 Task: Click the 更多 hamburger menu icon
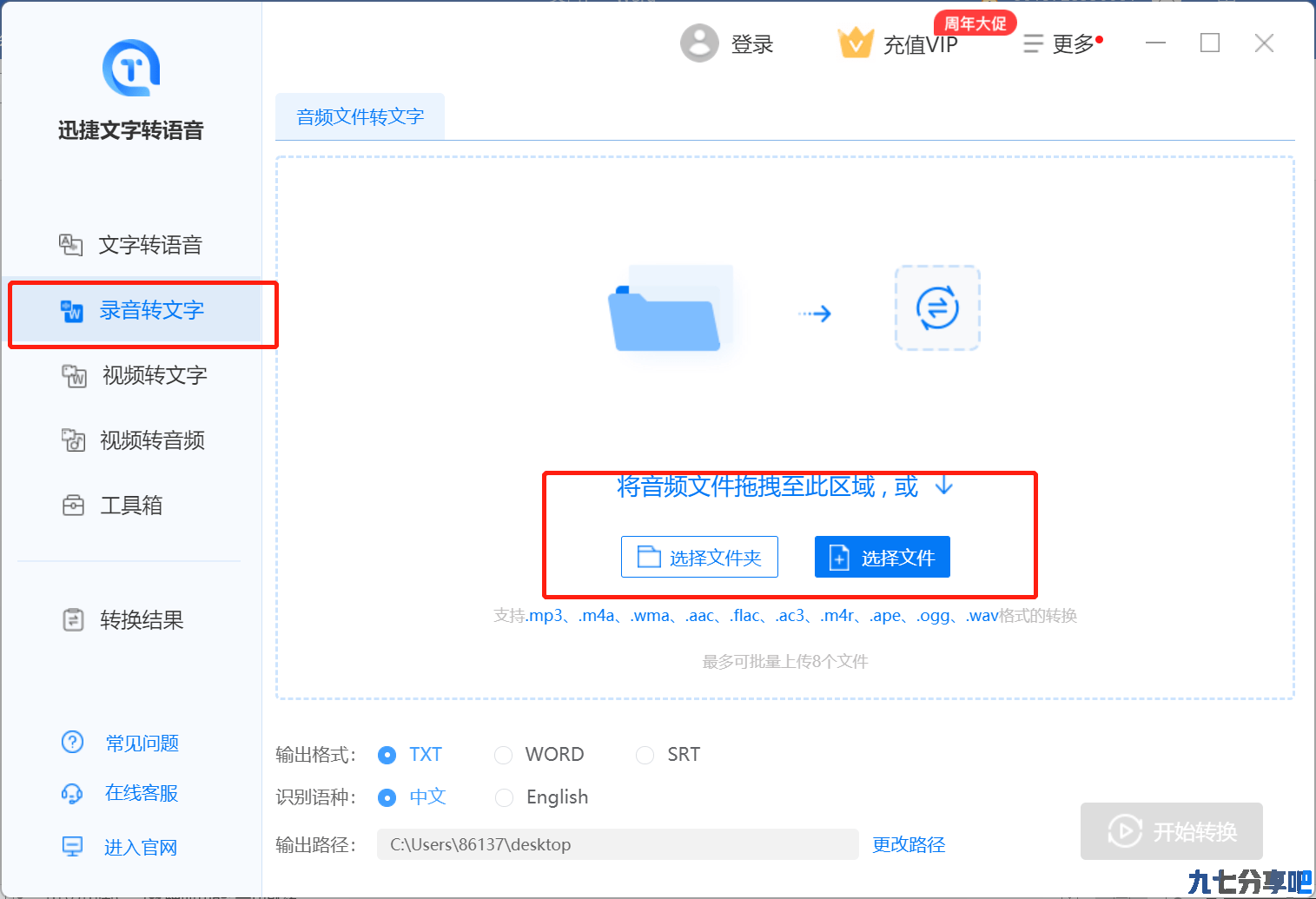(1033, 43)
